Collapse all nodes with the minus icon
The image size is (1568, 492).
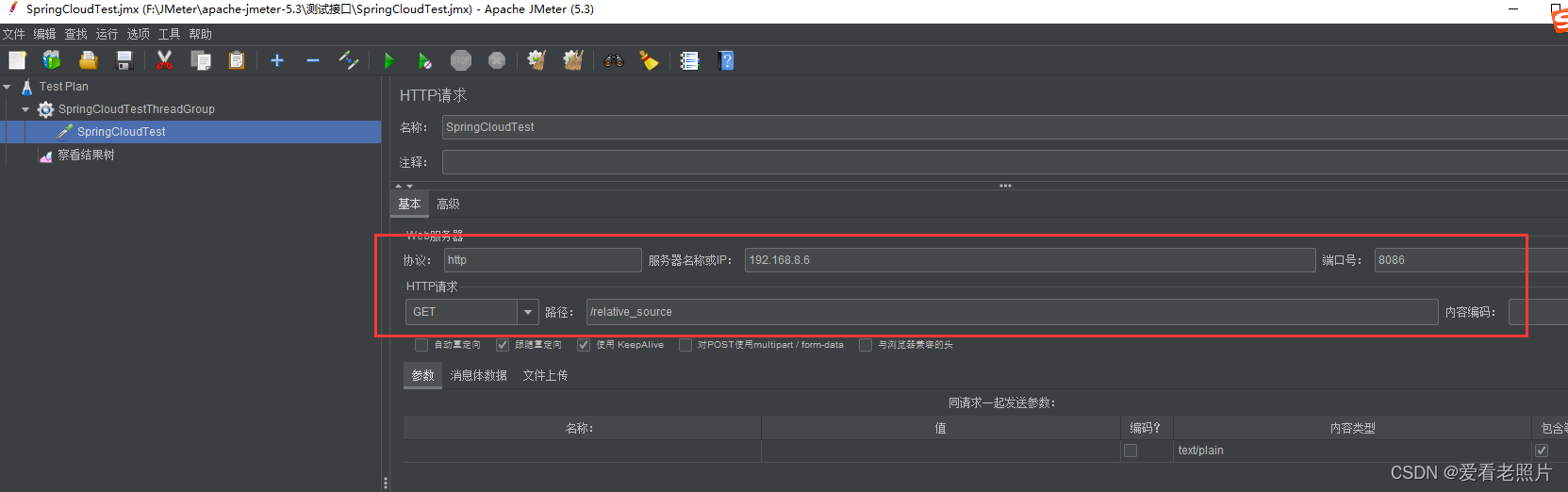point(313,60)
